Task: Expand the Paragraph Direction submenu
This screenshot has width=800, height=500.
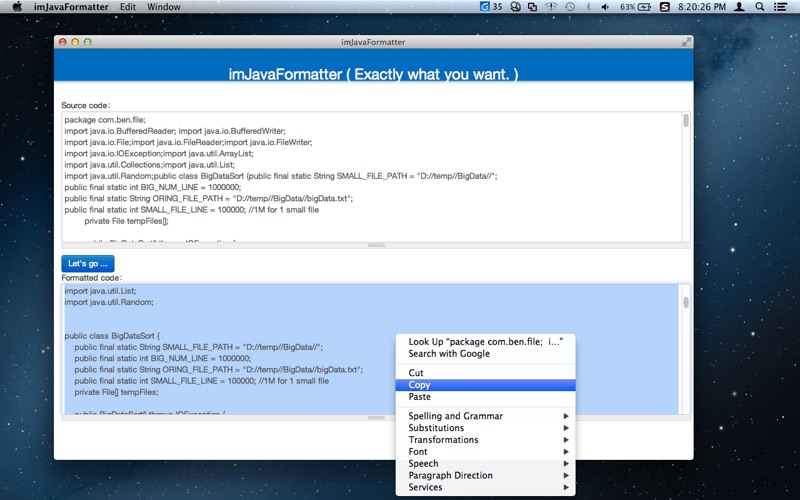Action: coord(485,476)
